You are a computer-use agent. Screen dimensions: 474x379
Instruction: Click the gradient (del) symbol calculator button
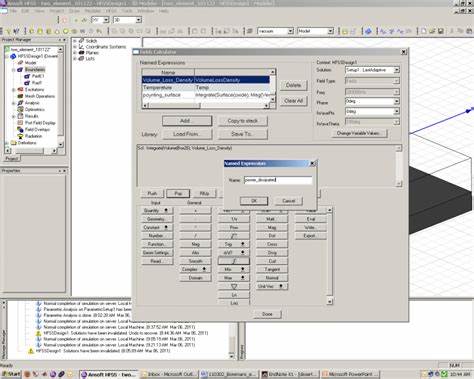(x=234, y=286)
